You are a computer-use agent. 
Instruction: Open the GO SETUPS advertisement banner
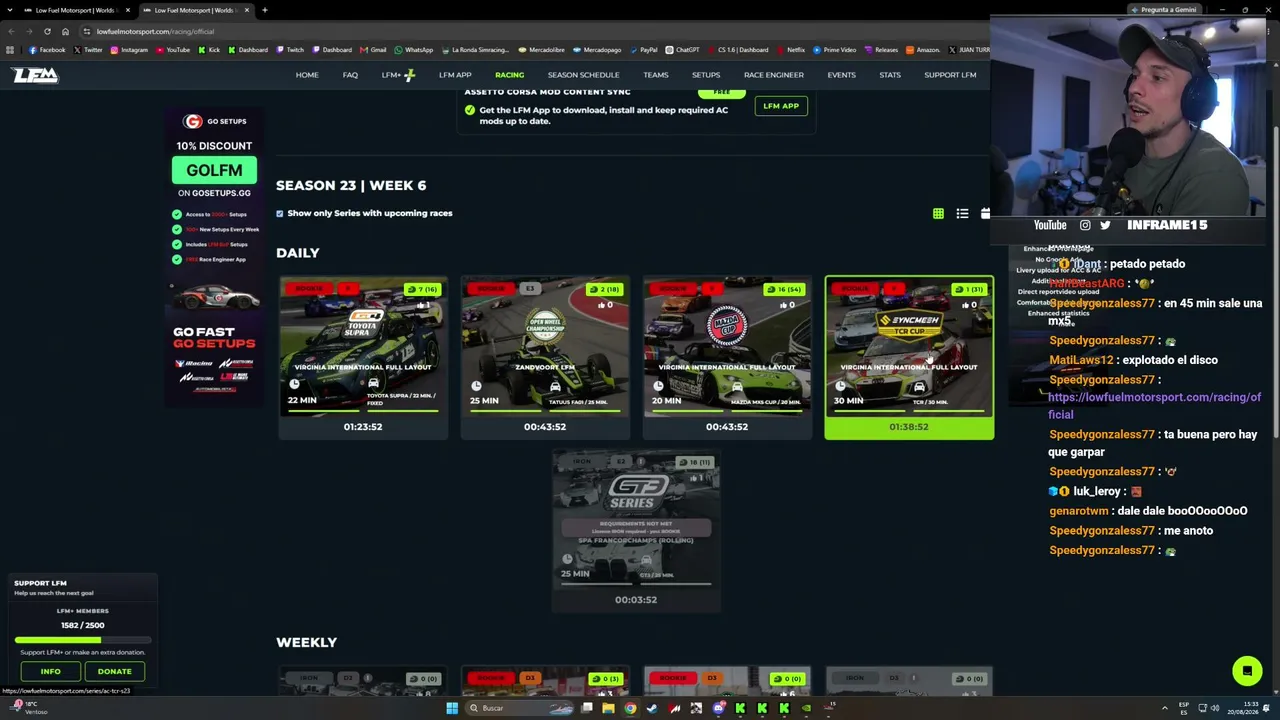(x=214, y=257)
